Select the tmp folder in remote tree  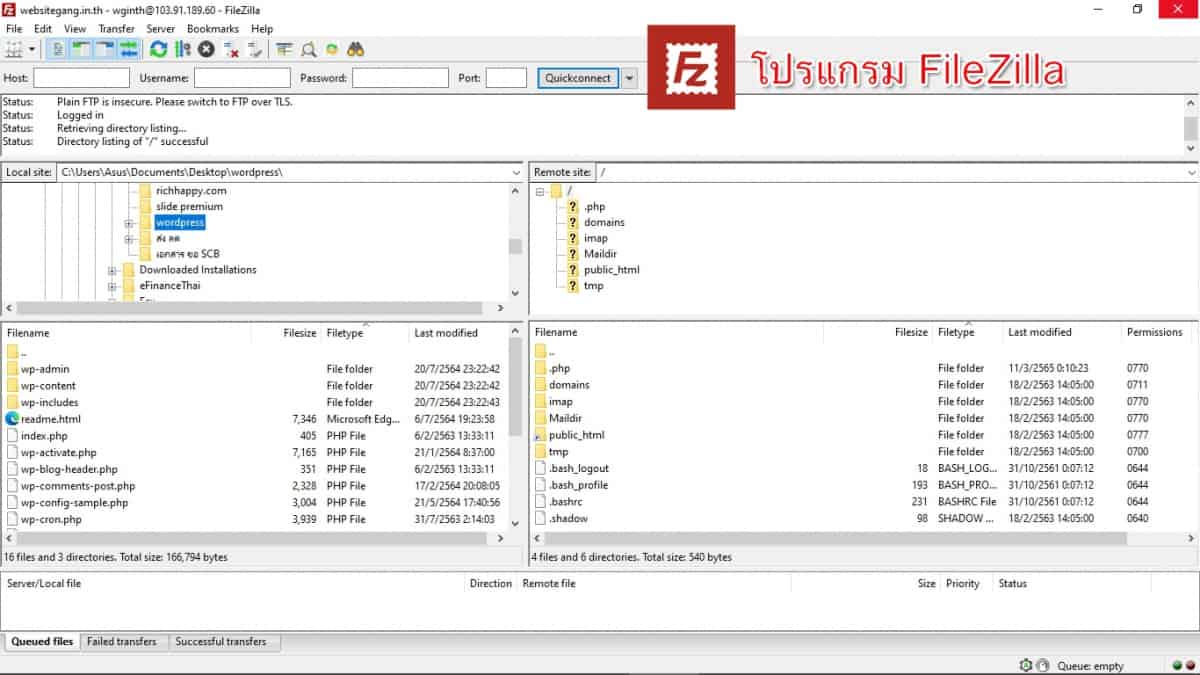tap(593, 286)
